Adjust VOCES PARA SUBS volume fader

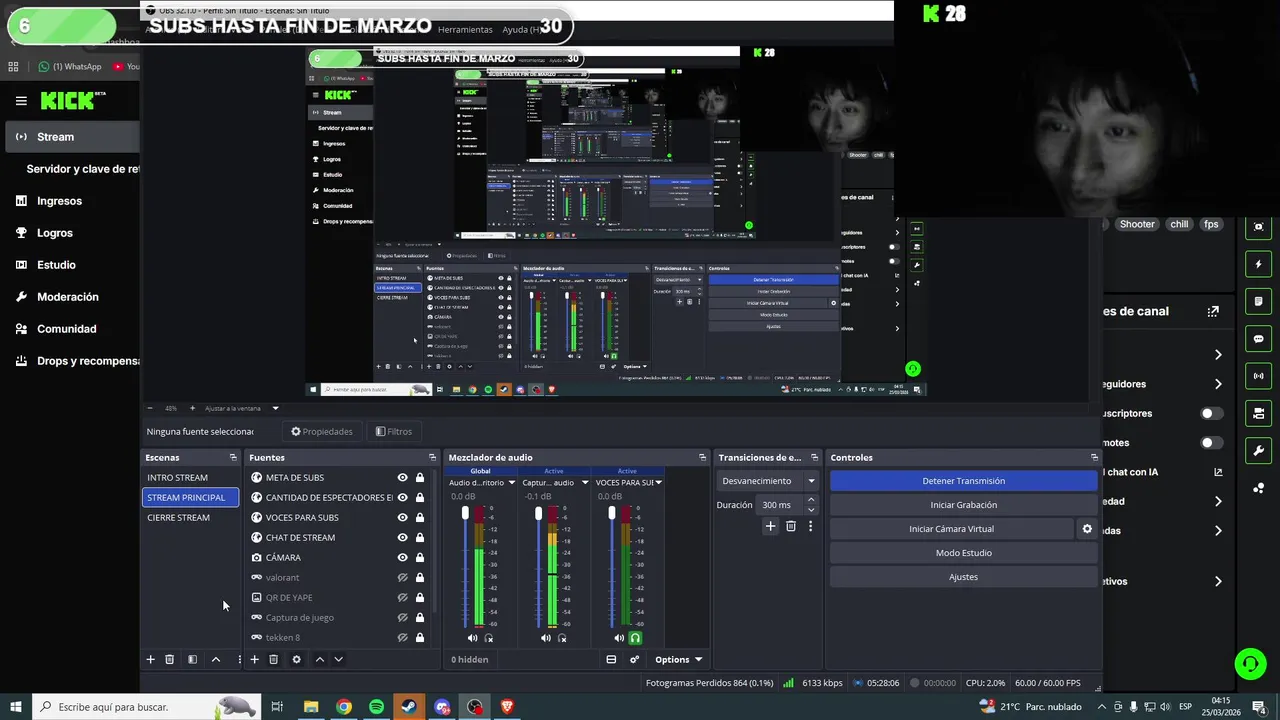612,513
